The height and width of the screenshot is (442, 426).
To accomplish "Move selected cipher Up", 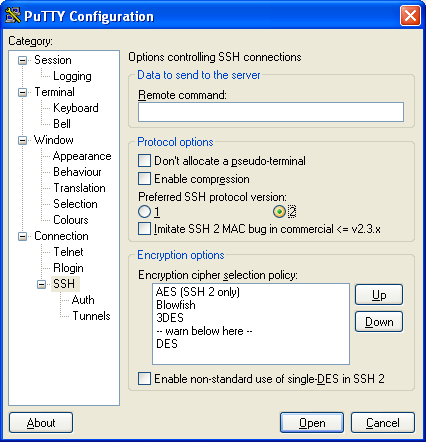I will click(x=379, y=295).
